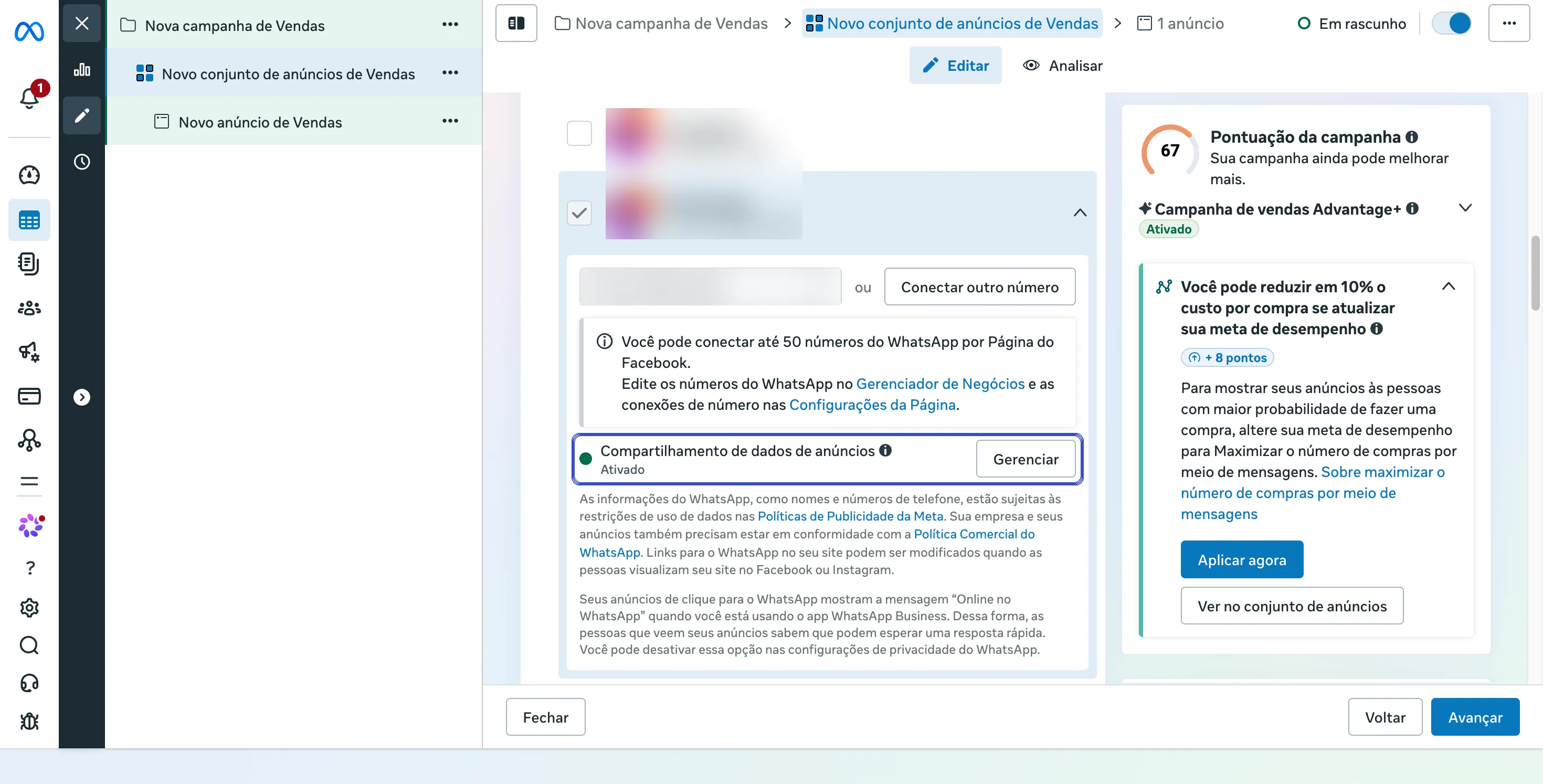This screenshot has width=1543, height=784.
Task: Open Campaigns table icon in sidebar
Action: coord(29,220)
